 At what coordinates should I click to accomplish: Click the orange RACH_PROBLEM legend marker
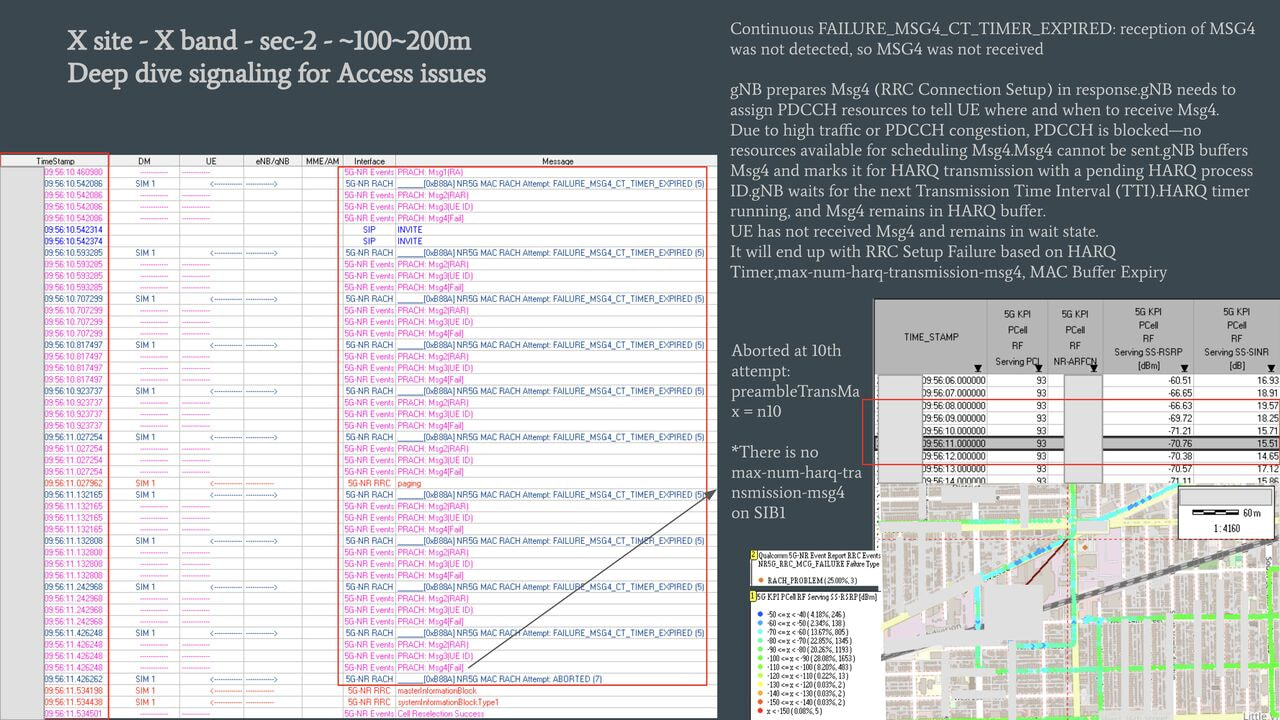tap(762, 579)
